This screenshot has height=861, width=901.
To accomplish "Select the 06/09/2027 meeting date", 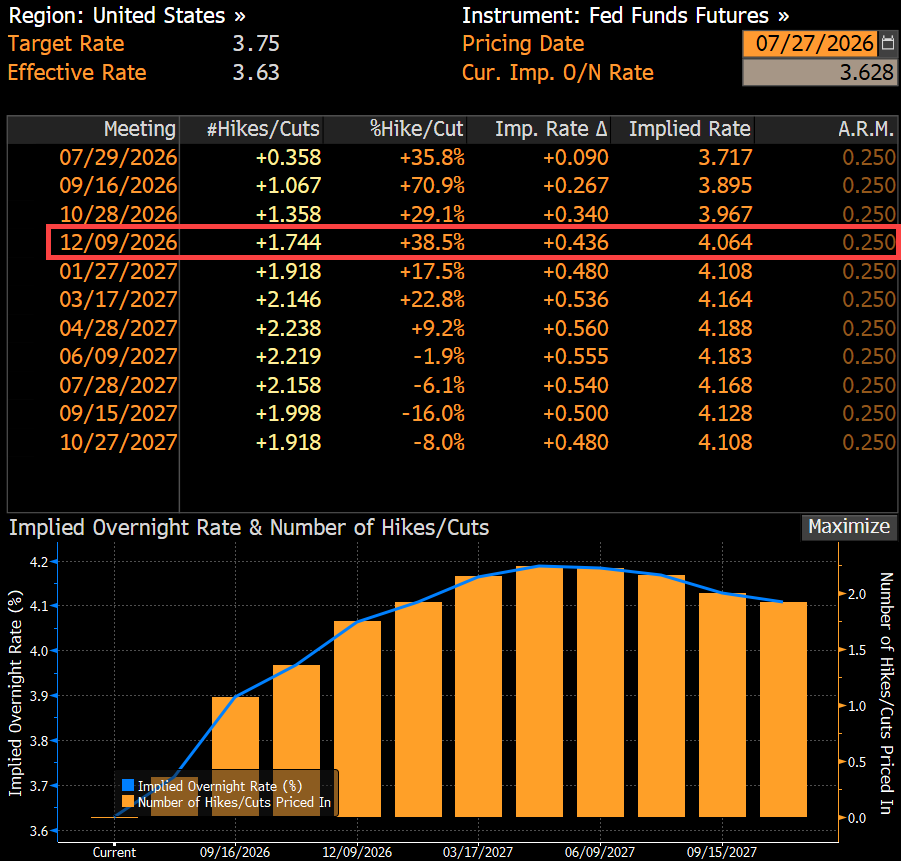I will click(x=118, y=356).
